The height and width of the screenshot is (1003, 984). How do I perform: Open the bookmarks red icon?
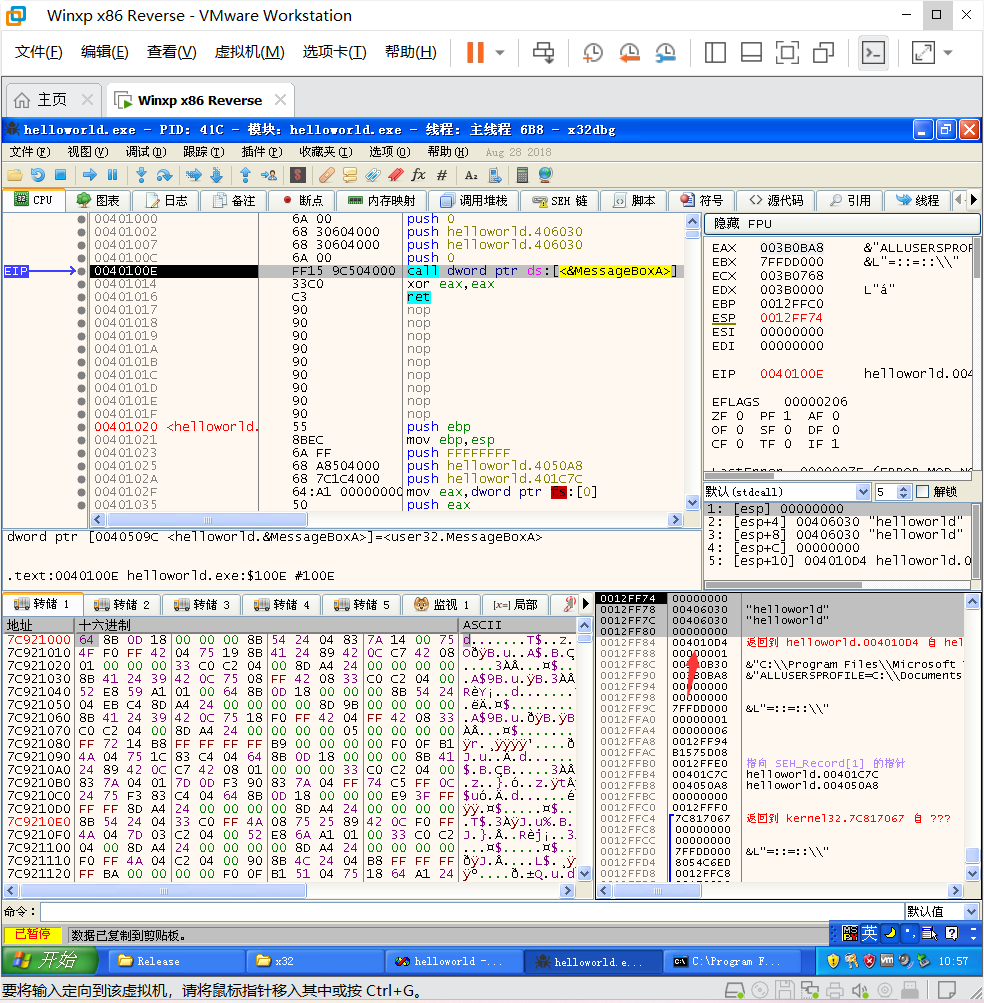395,175
